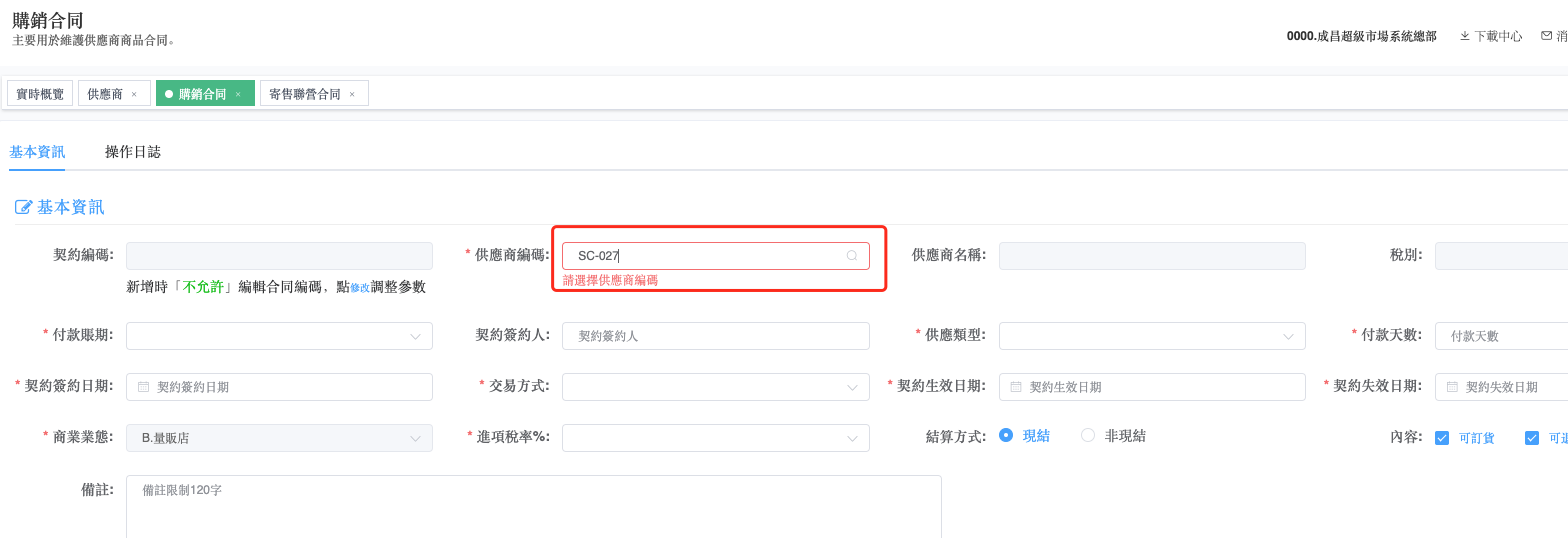1568x538 pixels.
Task: Select the 非現結 settlement option
Action: point(1088,435)
